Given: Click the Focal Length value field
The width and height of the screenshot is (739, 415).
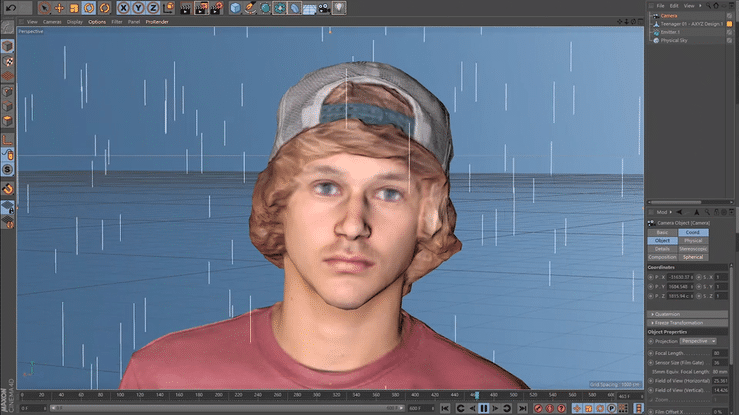Looking at the screenshot, I should pyautogui.click(x=719, y=353).
